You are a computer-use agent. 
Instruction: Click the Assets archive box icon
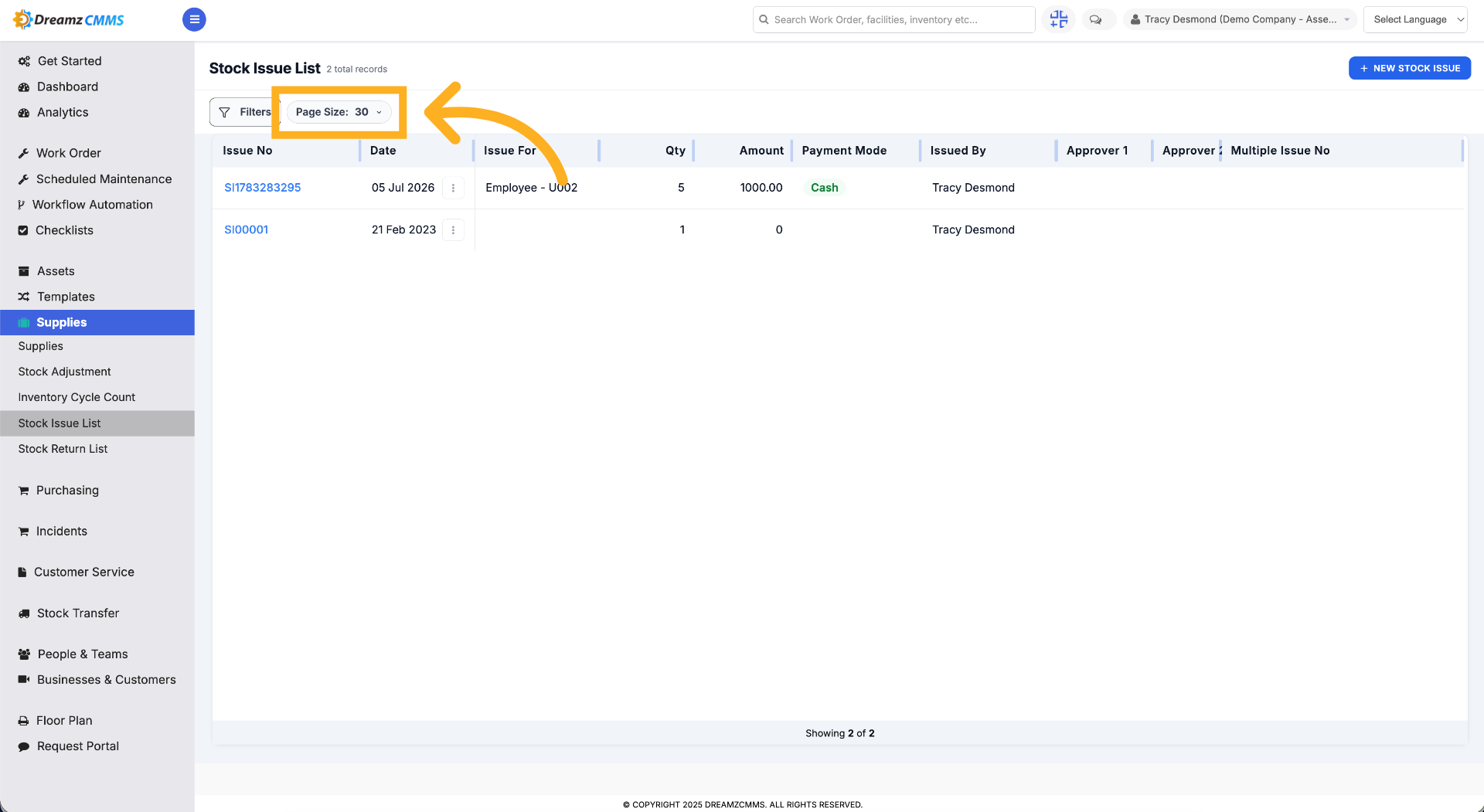[x=24, y=271]
